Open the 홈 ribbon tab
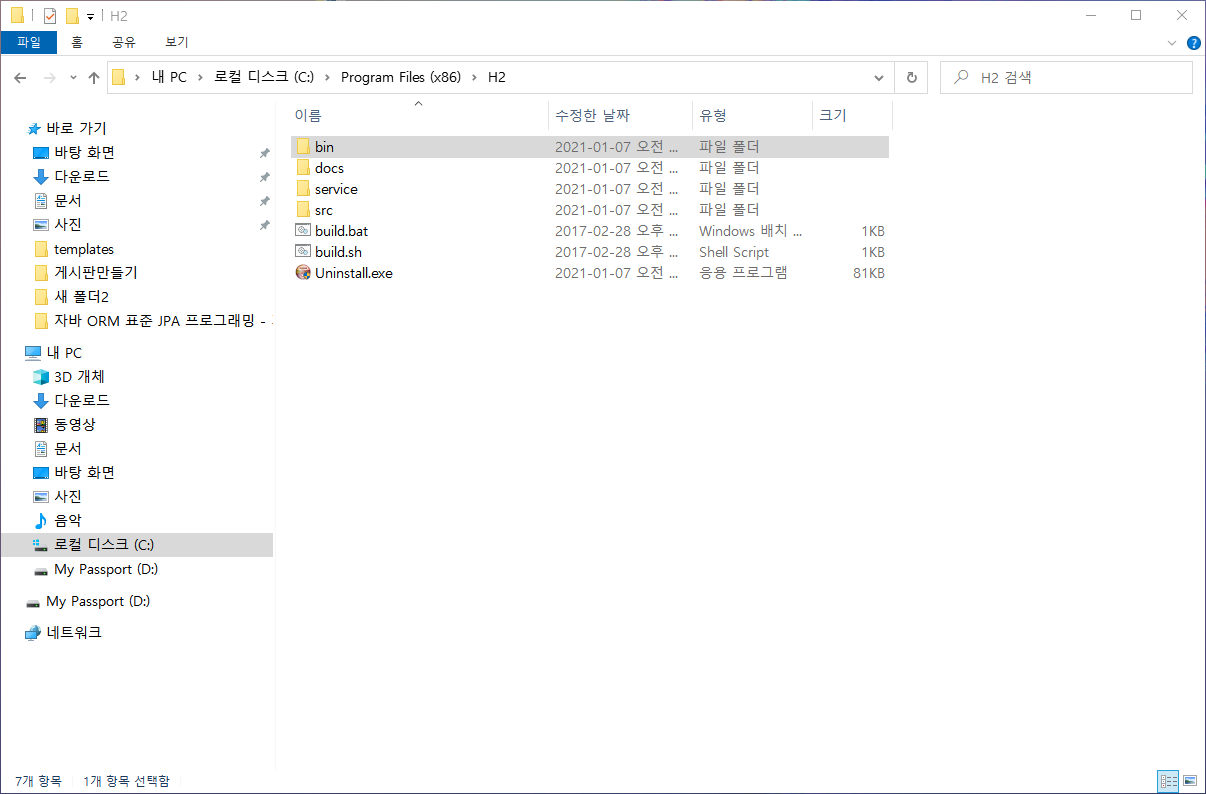Viewport: 1206px width, 794px height. click(x=77, y=42)
